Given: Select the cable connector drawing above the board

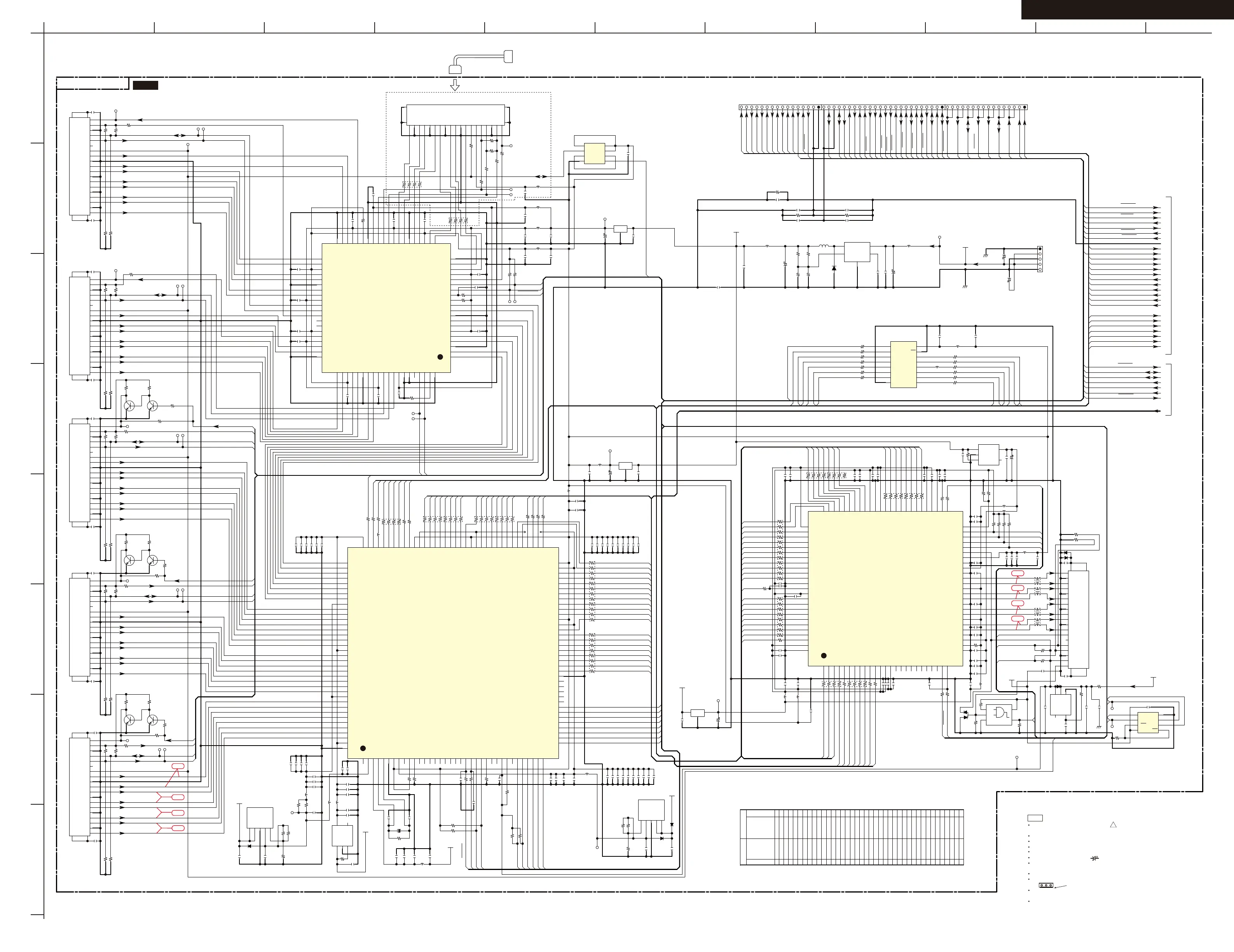Looking at the screenshot, I should click(481, 61).
